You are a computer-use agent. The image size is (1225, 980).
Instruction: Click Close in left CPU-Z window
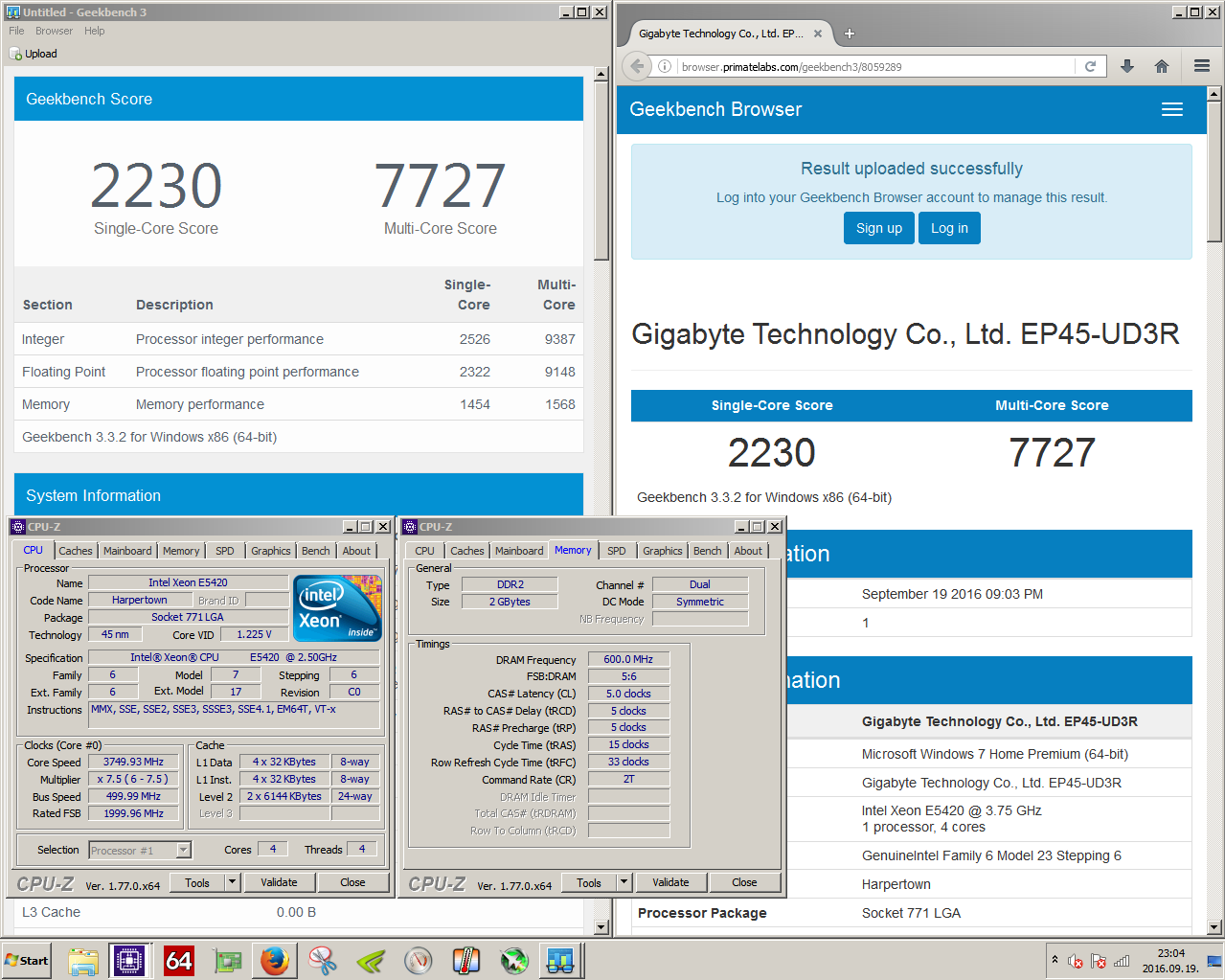pyautogui.click(x=352, y=882)
